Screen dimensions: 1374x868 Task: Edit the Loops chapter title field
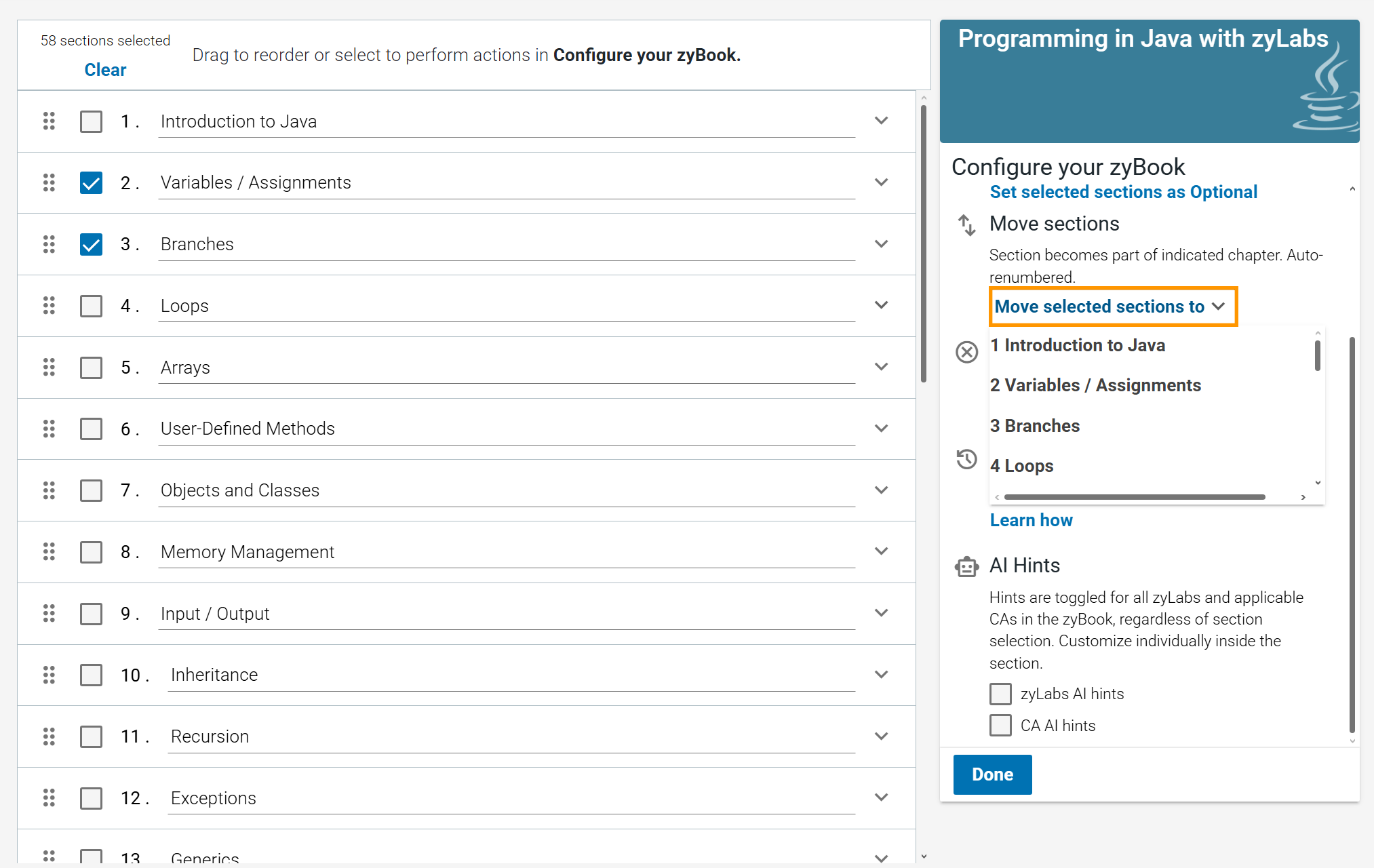coord(507,306)
